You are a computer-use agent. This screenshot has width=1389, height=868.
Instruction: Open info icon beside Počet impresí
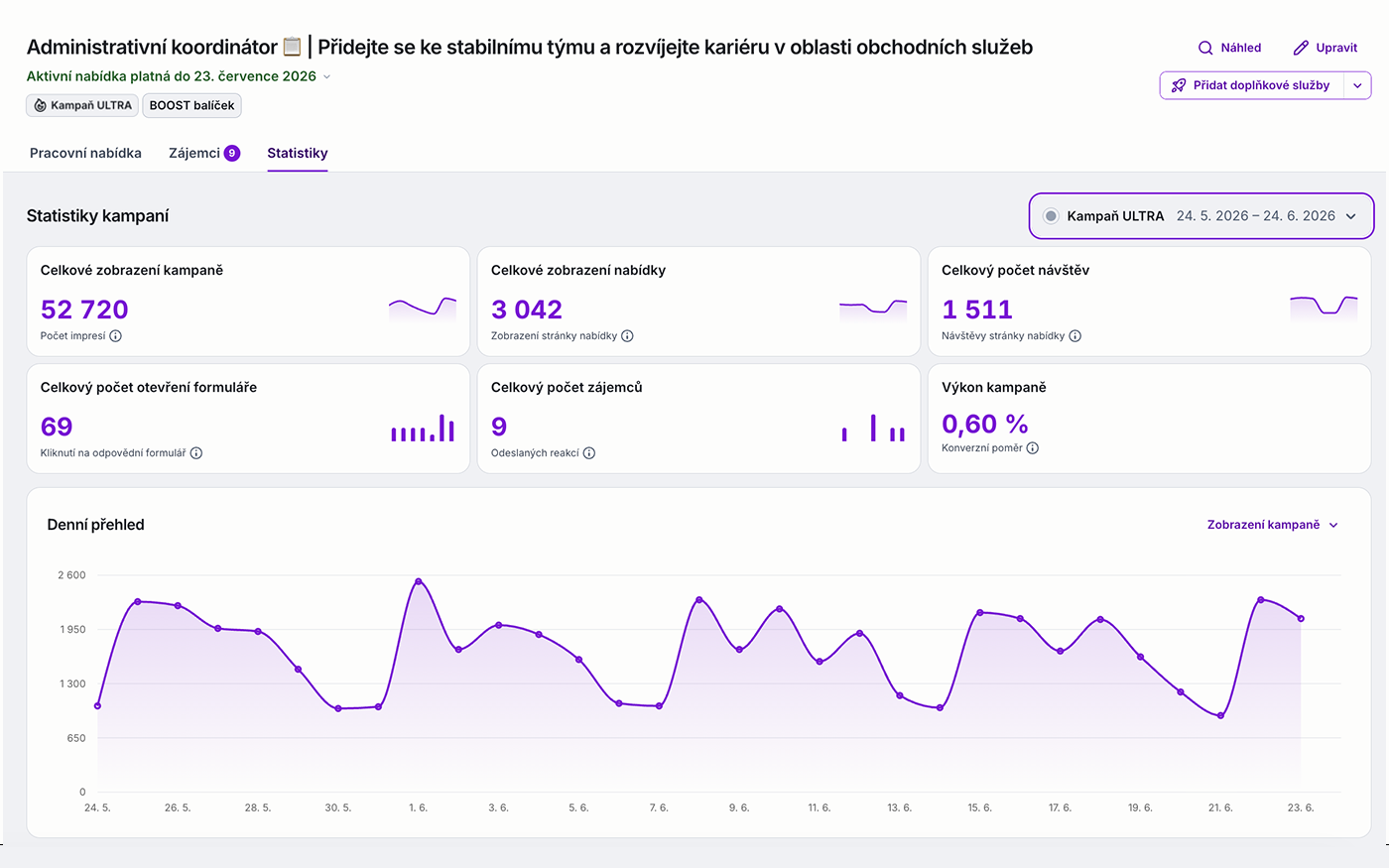point(115,336)
